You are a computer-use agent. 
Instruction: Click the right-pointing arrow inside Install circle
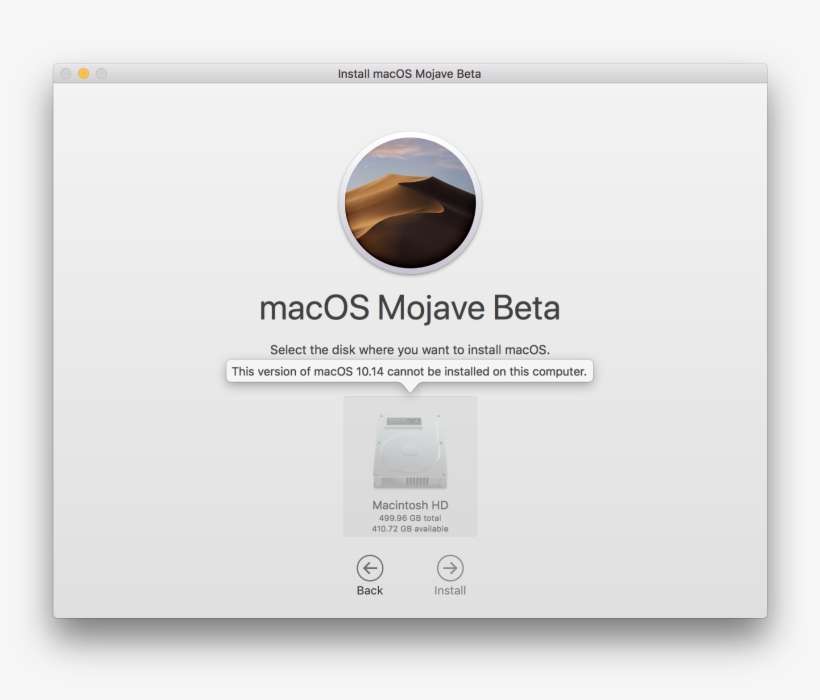450,568
